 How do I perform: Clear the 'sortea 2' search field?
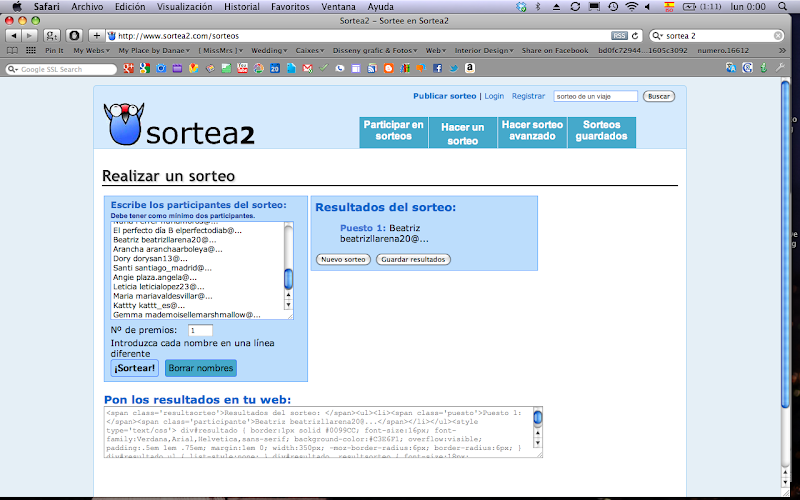coord(778,36)
